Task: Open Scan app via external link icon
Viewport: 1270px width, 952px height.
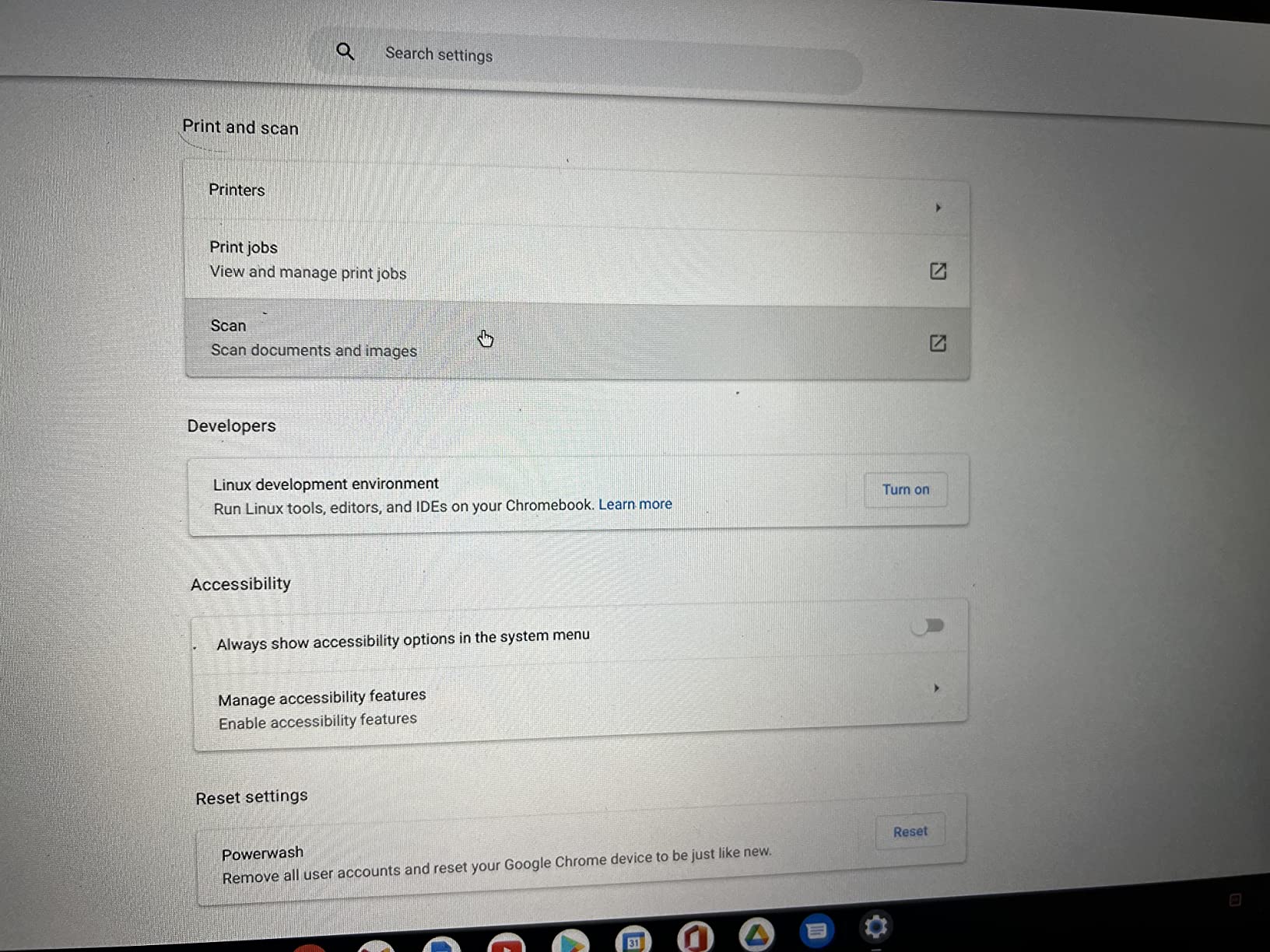Action: point(938,343)
